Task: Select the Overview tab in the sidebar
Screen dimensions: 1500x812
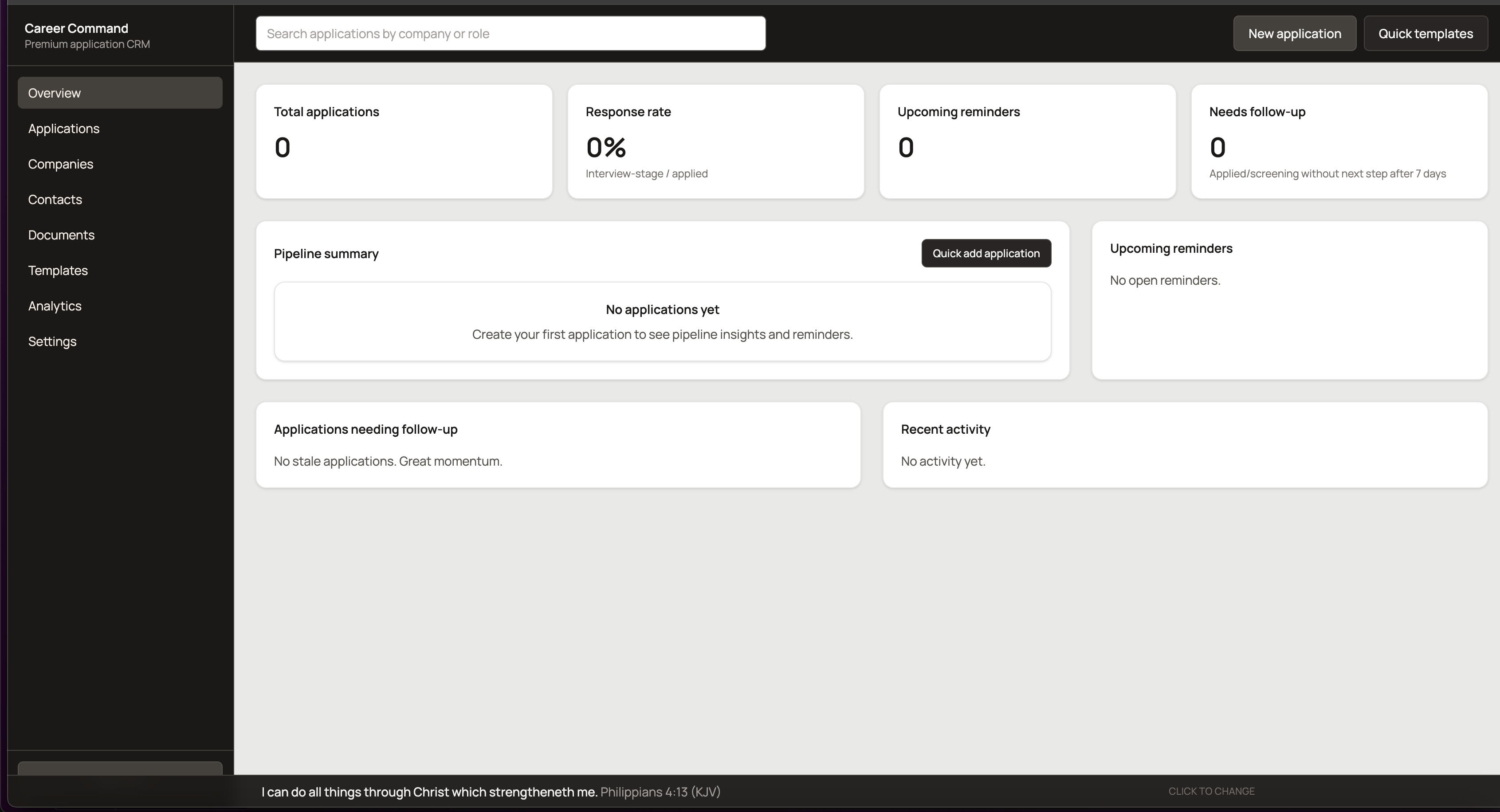Action: coord(54,93)
